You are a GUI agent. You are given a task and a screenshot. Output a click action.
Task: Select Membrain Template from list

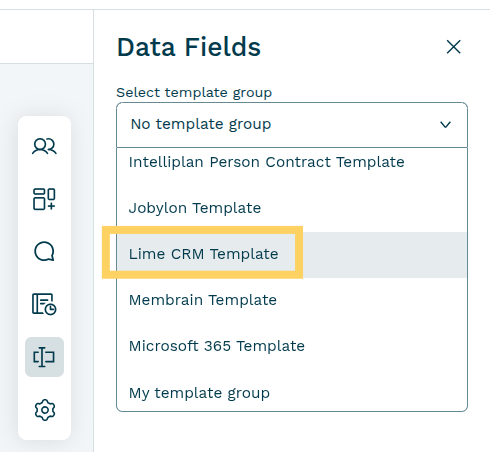[203, 300]
